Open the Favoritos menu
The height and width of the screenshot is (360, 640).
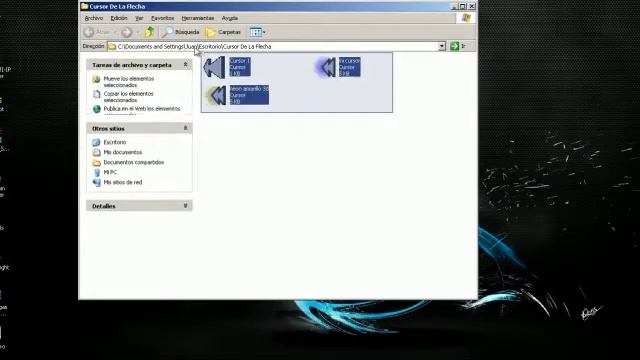click(x=162, y=18)
